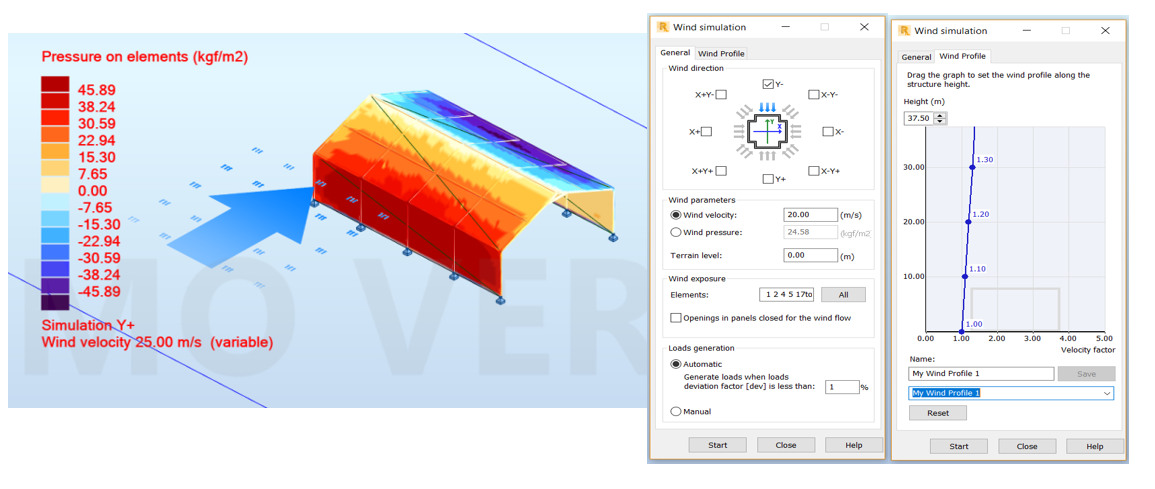
Task: Select Wind Profile tab in right dialog
Action: point(963,56)
